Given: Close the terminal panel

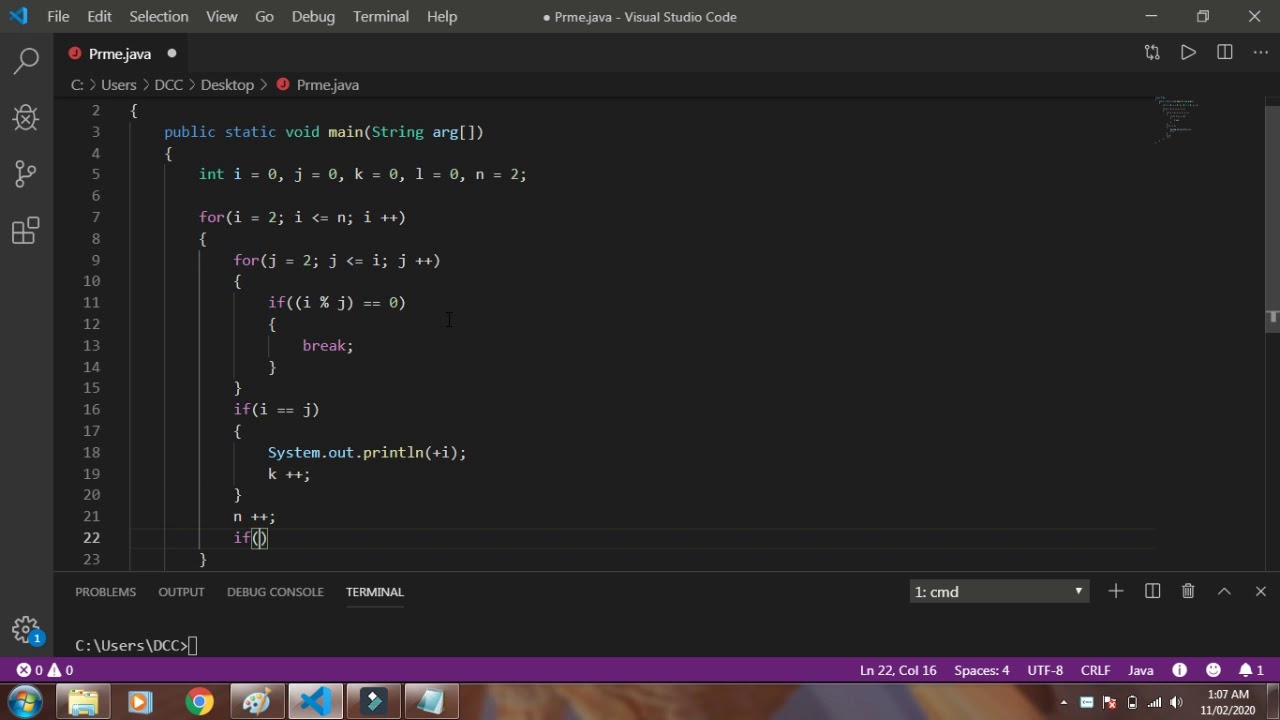Looking at the screenshot, I should [x=1260, y=591].
